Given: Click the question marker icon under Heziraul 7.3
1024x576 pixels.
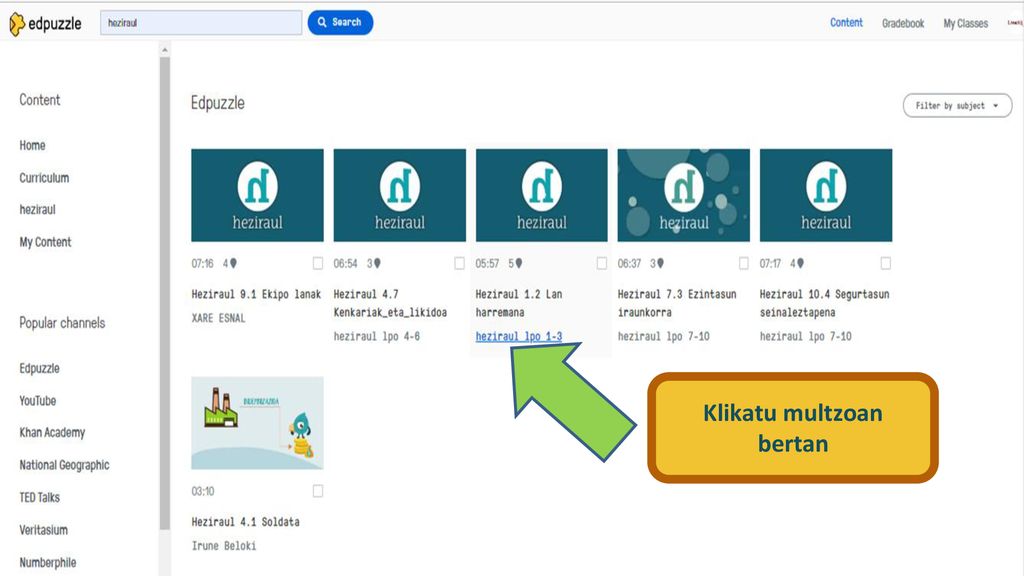Looking at the screenshot, I should click(660, 263).
